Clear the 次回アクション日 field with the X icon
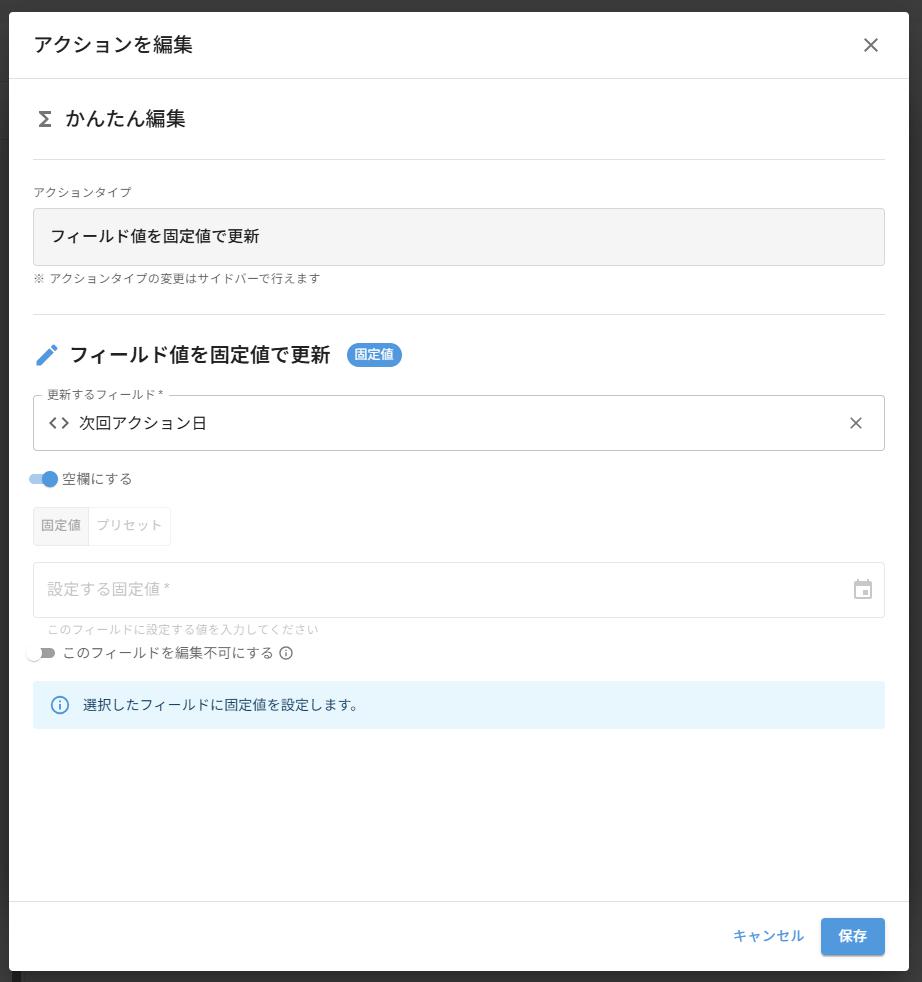This screenshot has width=922, height=982. (857, 423)
